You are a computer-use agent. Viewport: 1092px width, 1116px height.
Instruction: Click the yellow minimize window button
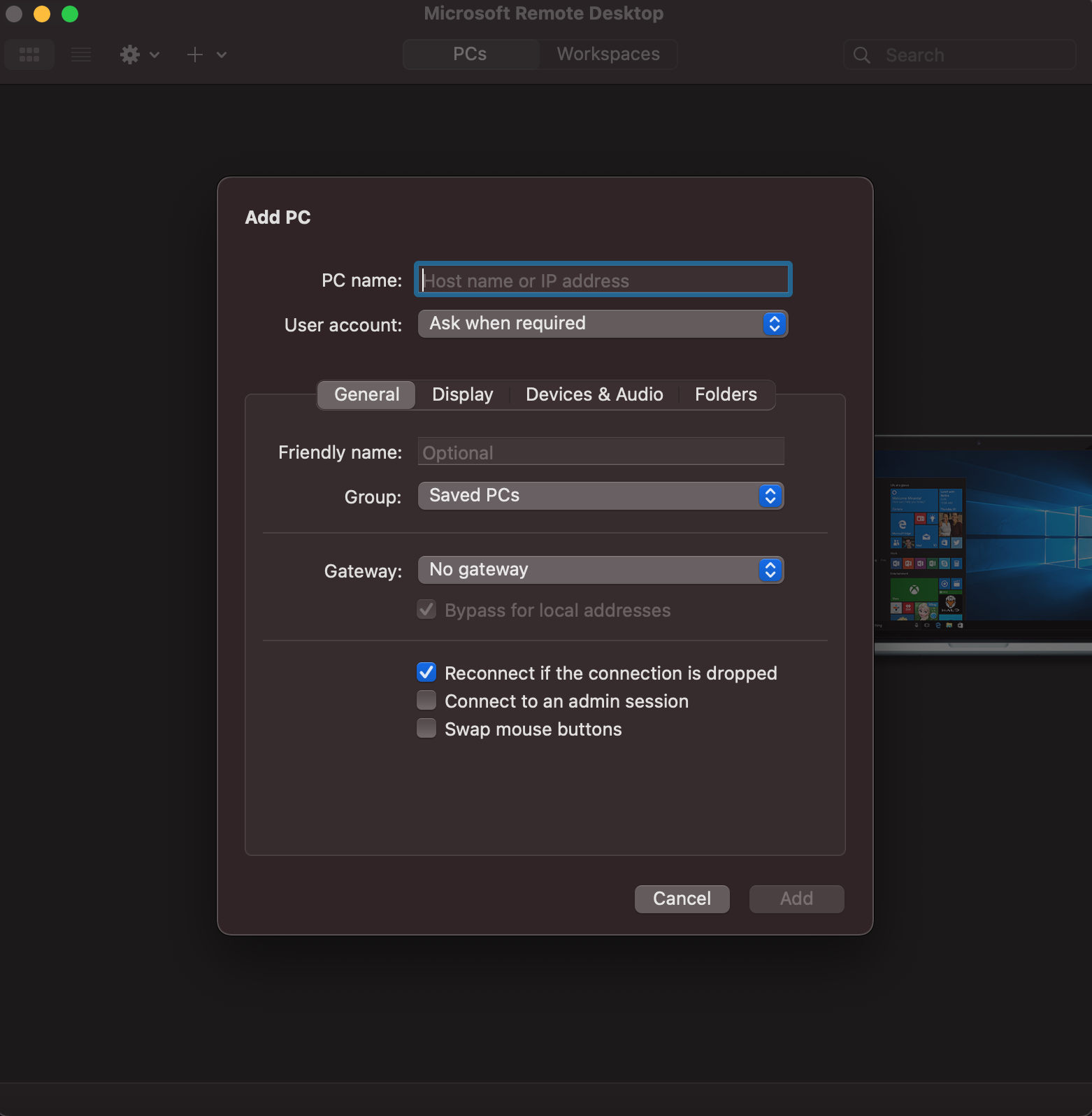[x=42, y=14]
